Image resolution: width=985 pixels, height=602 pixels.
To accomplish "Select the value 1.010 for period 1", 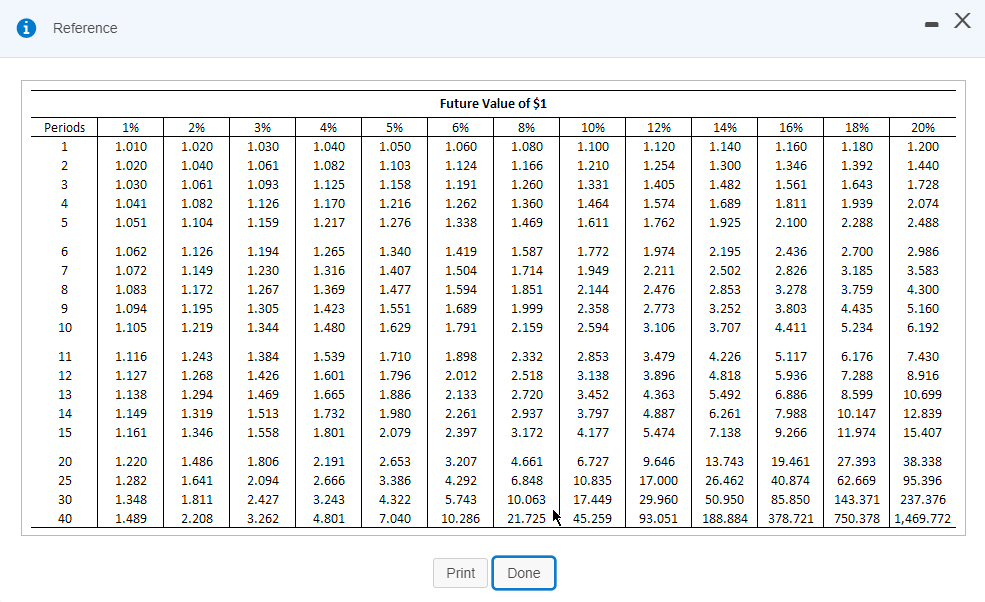I will point(130,145).
